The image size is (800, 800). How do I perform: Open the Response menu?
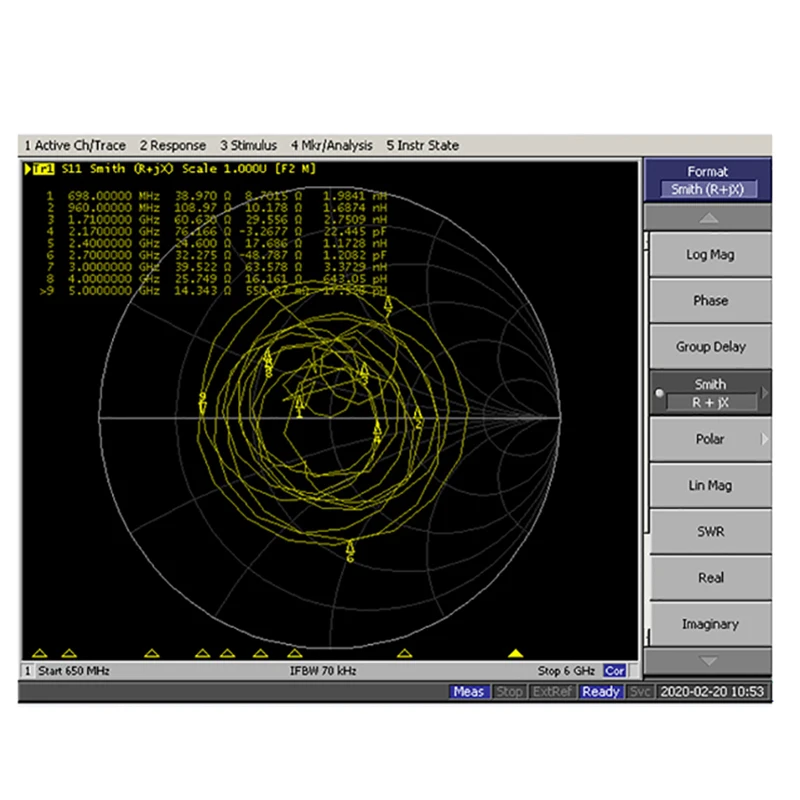(173, 145)
